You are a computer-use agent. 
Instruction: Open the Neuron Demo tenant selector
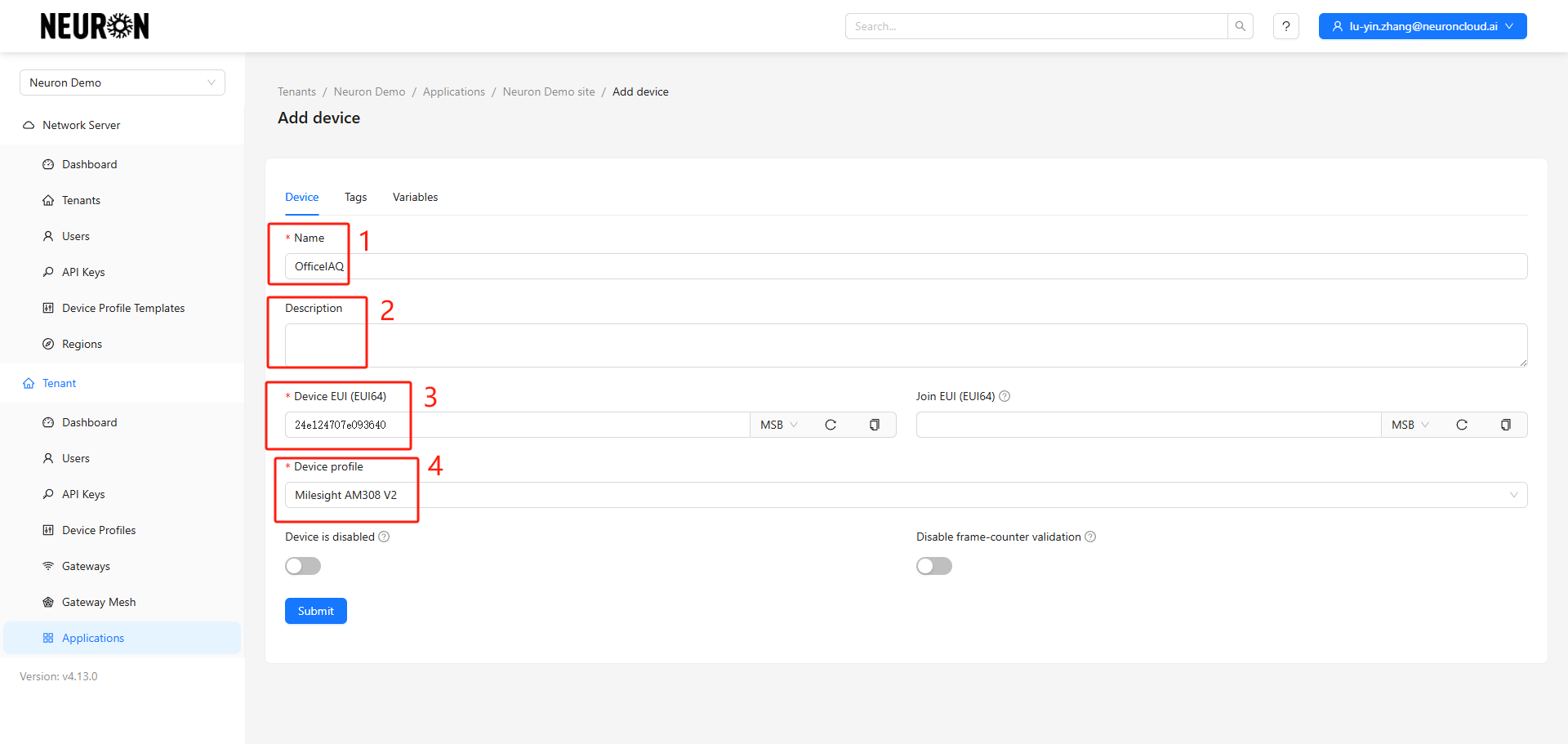(122, 82)
